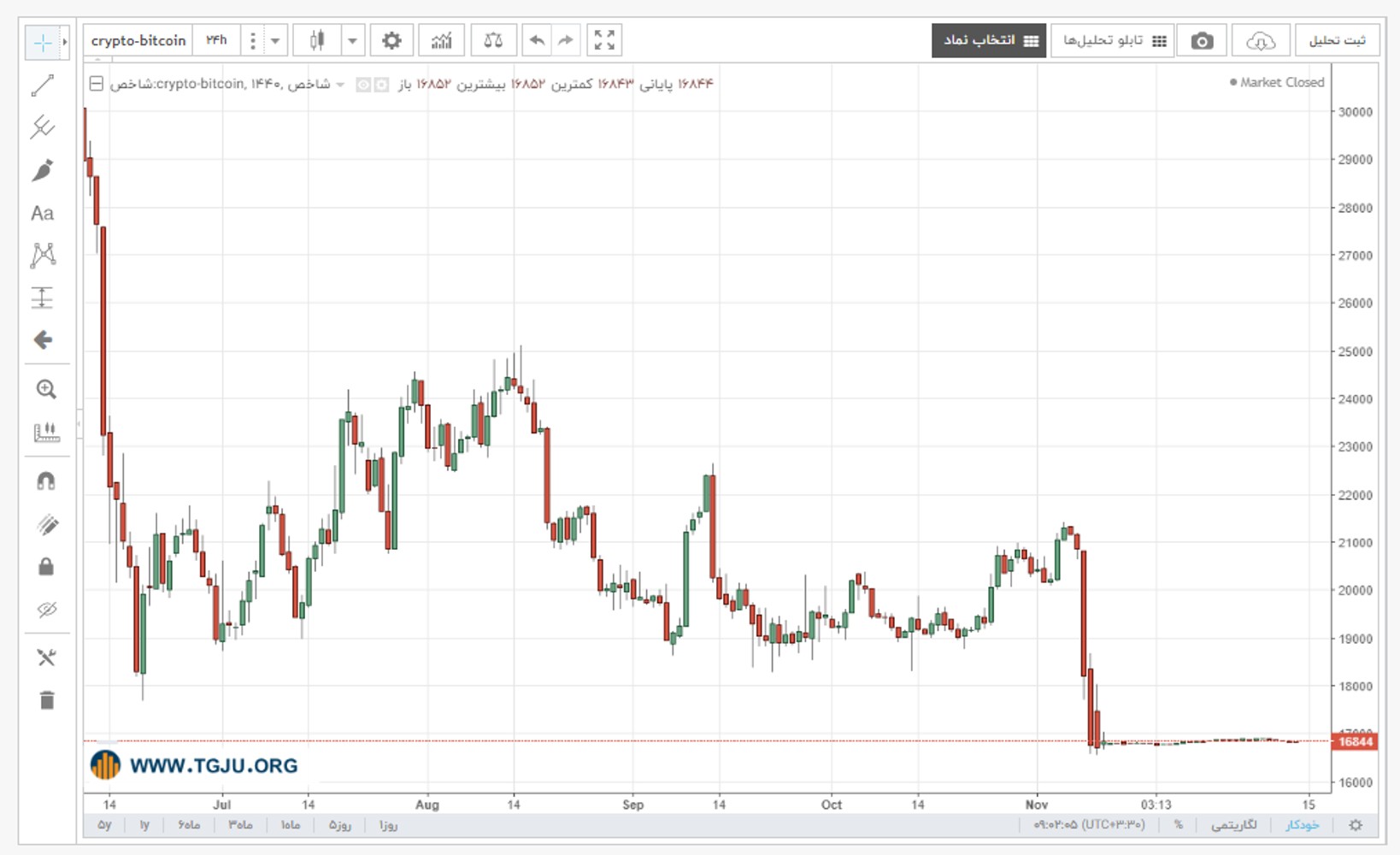Take a chart snapshot camera icon
The image size is (1400, 855).
click(x=1203, y=40)
